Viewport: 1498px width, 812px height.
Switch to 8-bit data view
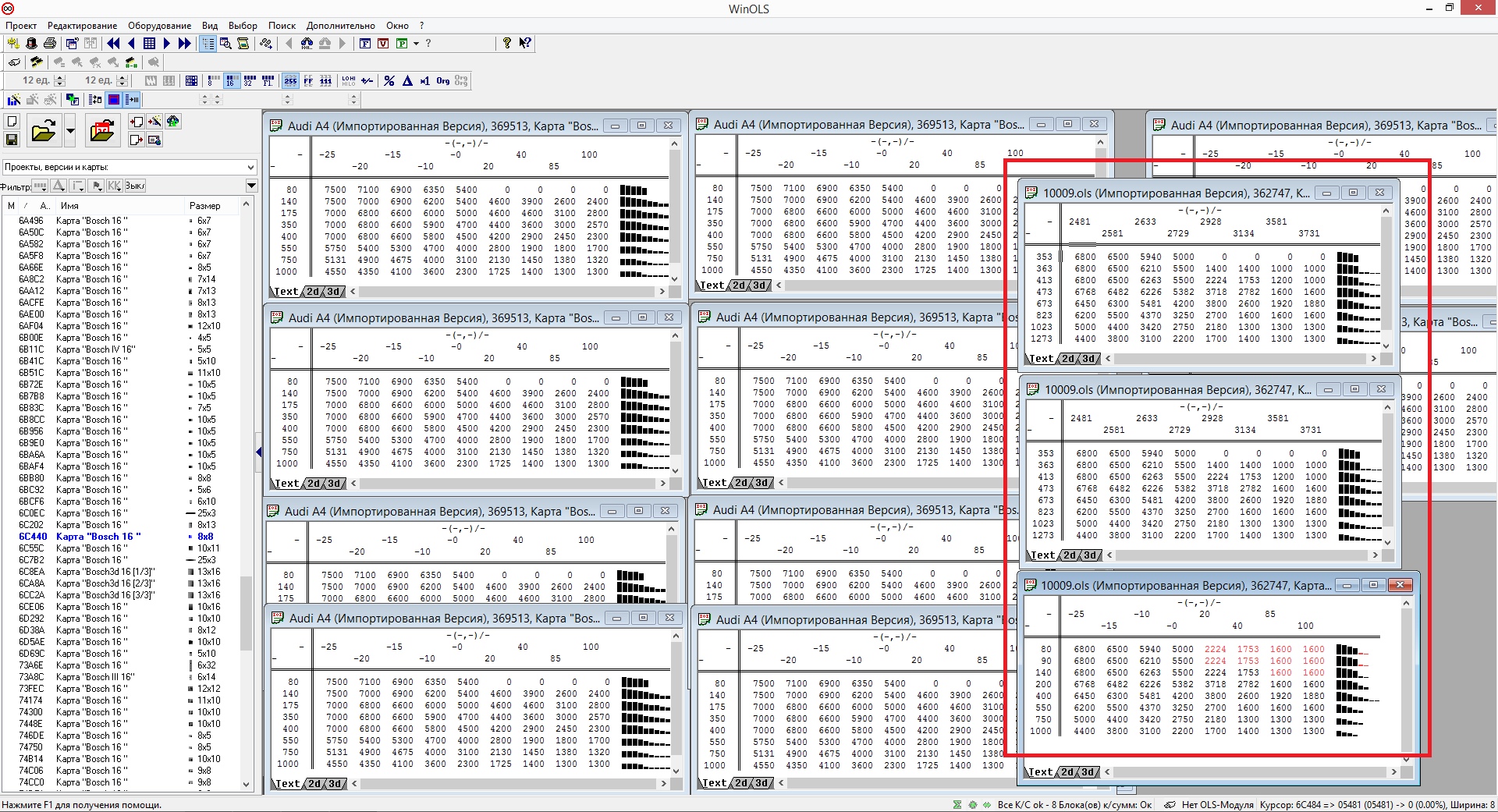[214, 80]
